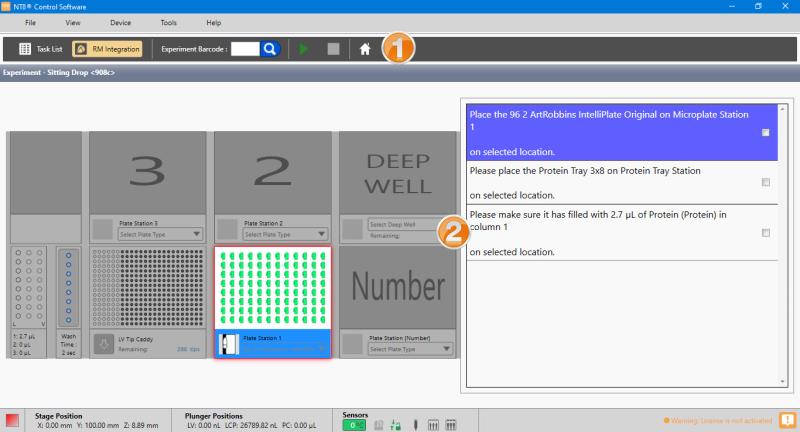Image resolution: width=800 pixels, height=432 pixels.
Task: Go to the Home screen icon
Action: (x=366, y=48)
